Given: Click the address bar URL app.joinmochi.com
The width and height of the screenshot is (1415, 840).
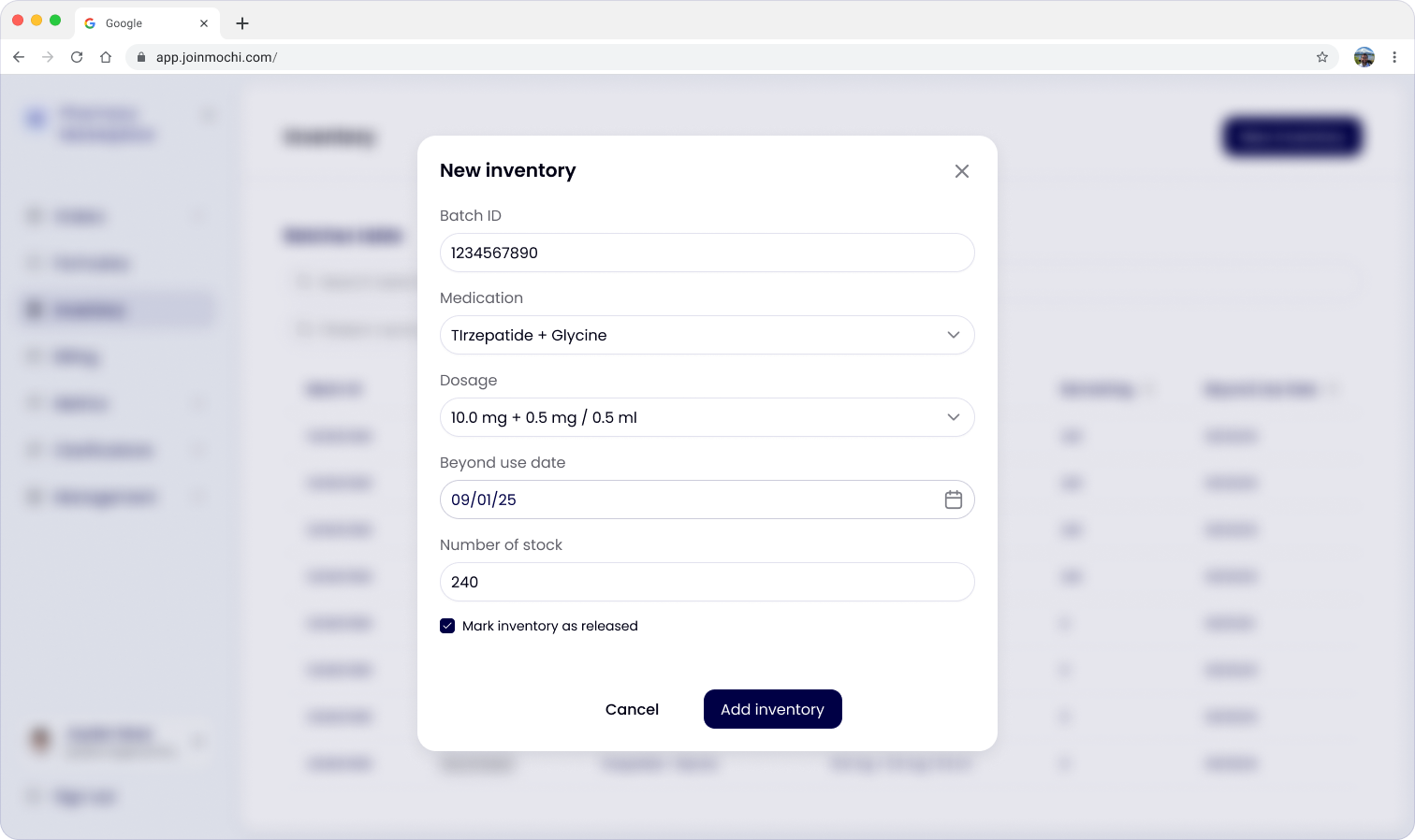Looking at the screenshot, I should 216,57.
